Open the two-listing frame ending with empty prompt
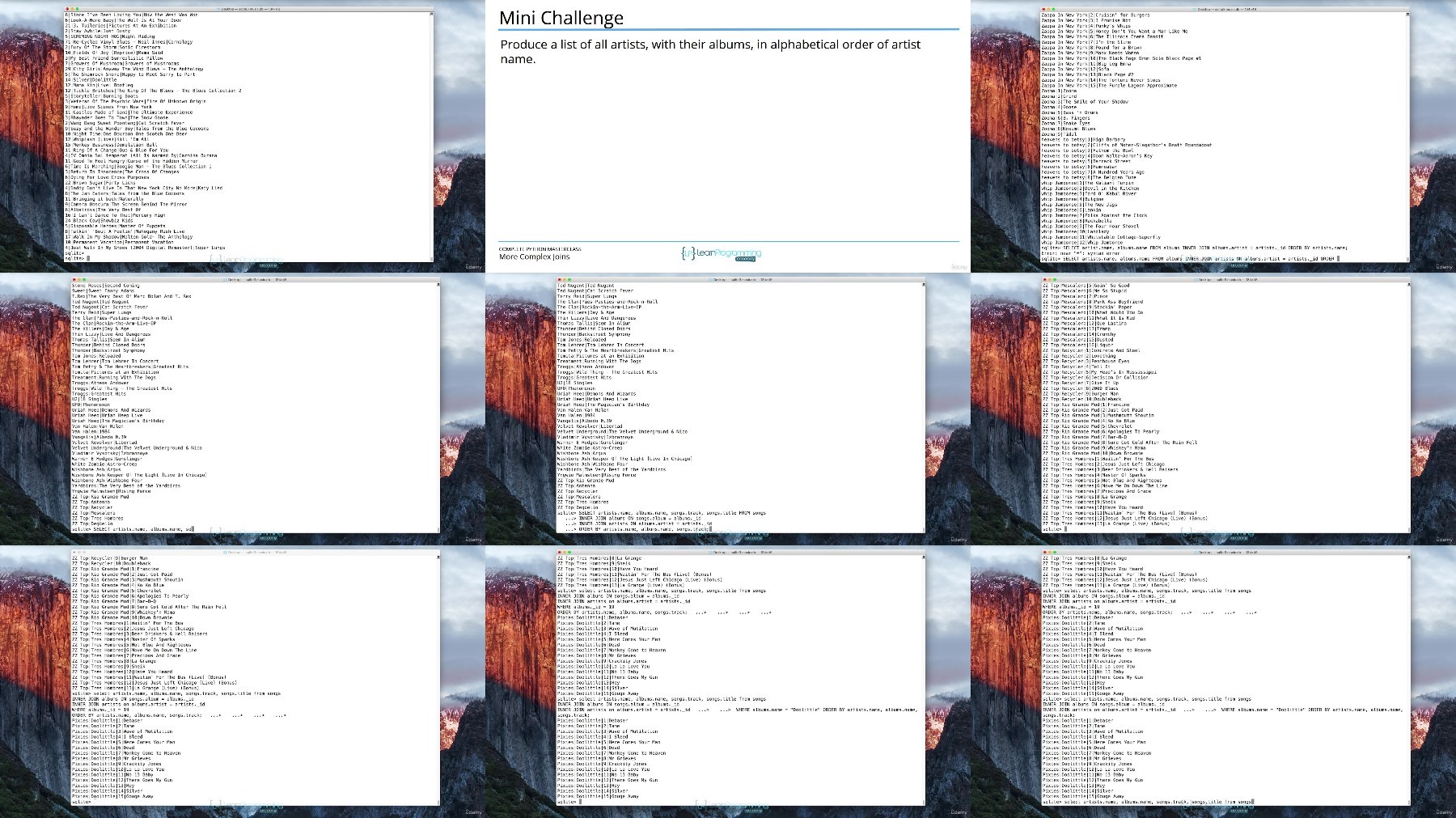The height and width of the screenshot is (818, 1456). point(728,681)
